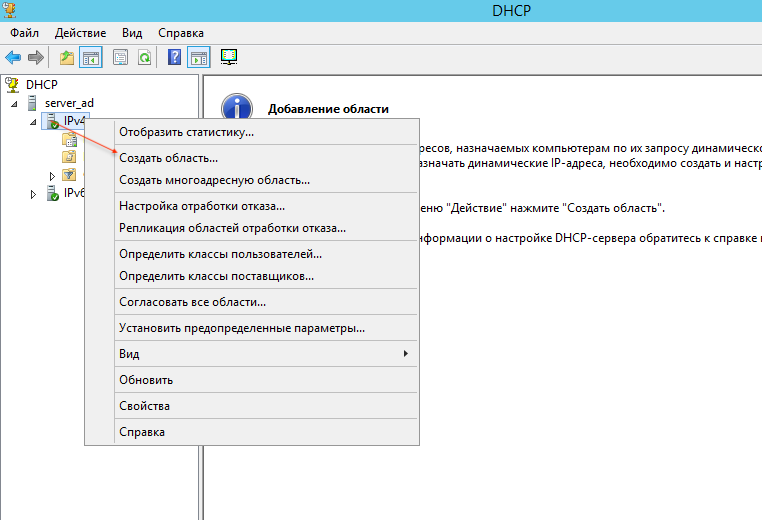This screenshot has width=762, height=520.
Task: Collapse the server_ad tree node
Action: [x=14, y=104]
